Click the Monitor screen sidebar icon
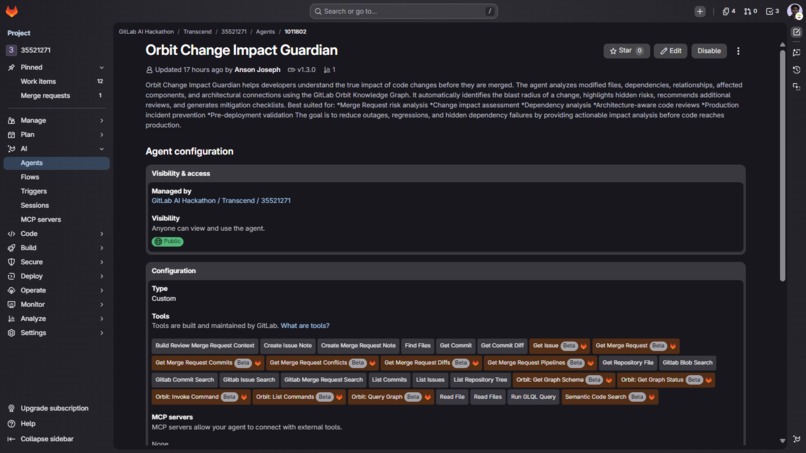The width and height of the screenshot is (806, 453). [x=11, y=304]
